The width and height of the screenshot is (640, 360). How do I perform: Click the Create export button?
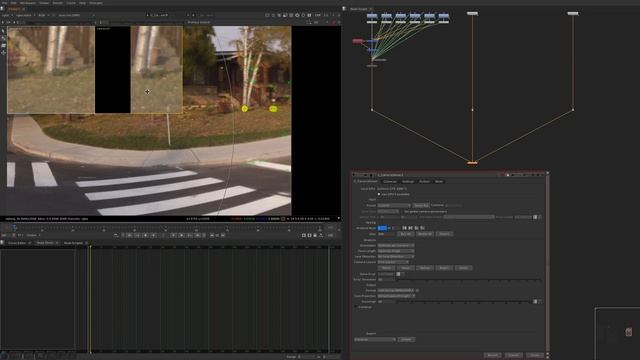(x=407, y=339)
